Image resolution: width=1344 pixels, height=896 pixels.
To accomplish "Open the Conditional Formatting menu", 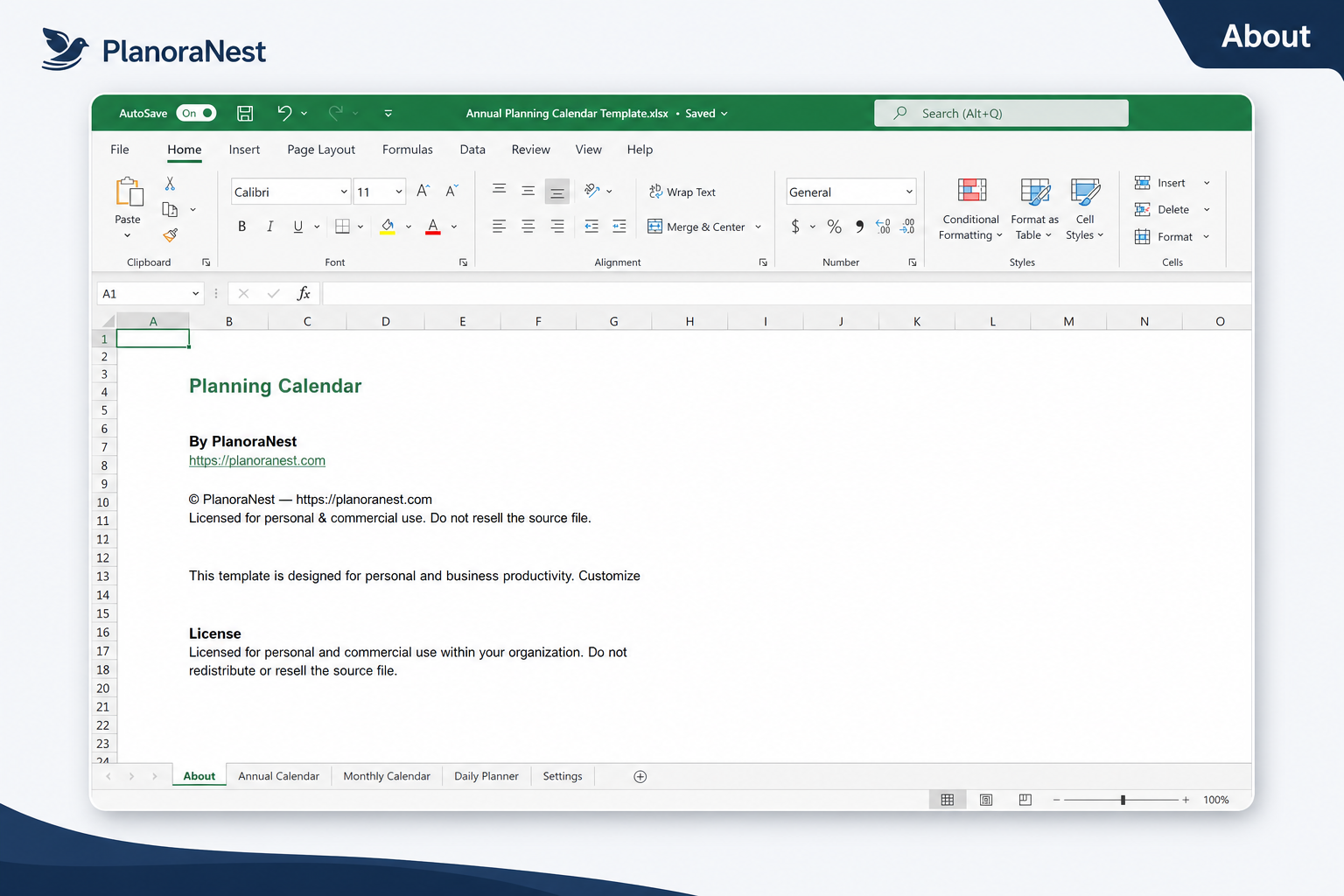I will click(x=970, y=209).
